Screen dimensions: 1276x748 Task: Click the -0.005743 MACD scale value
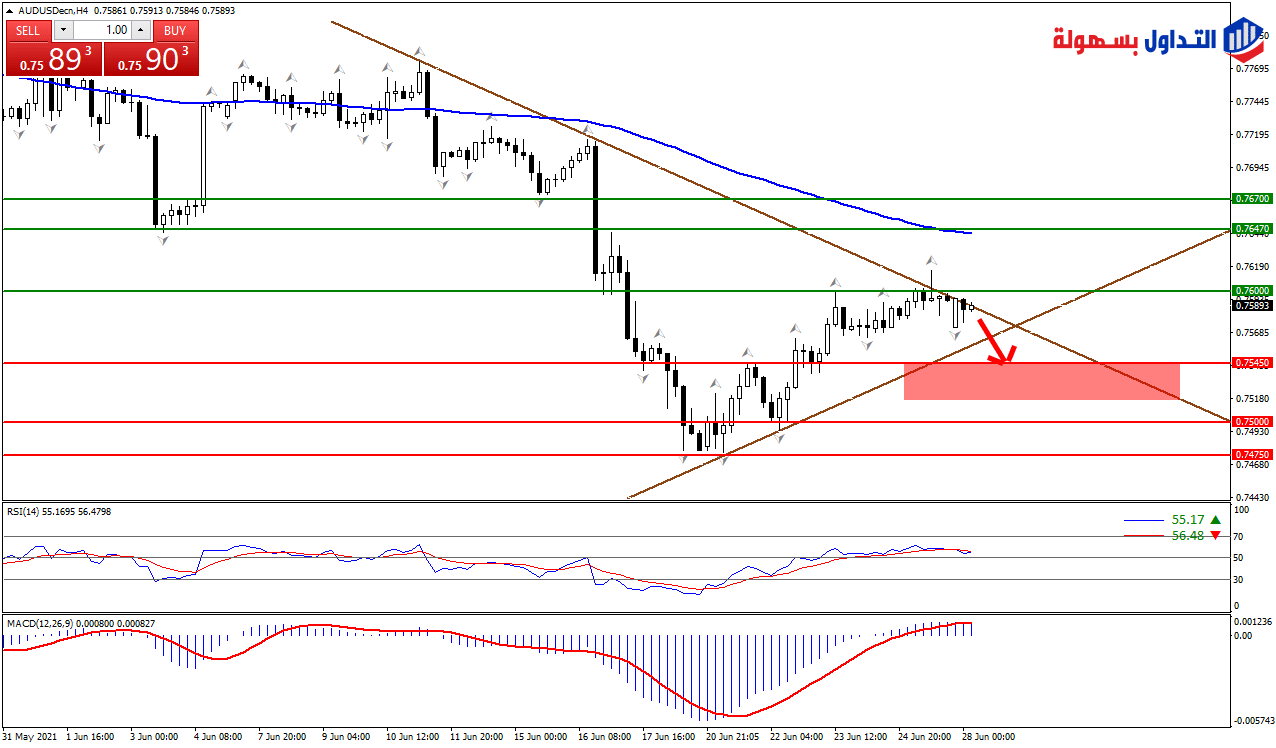1253,720
